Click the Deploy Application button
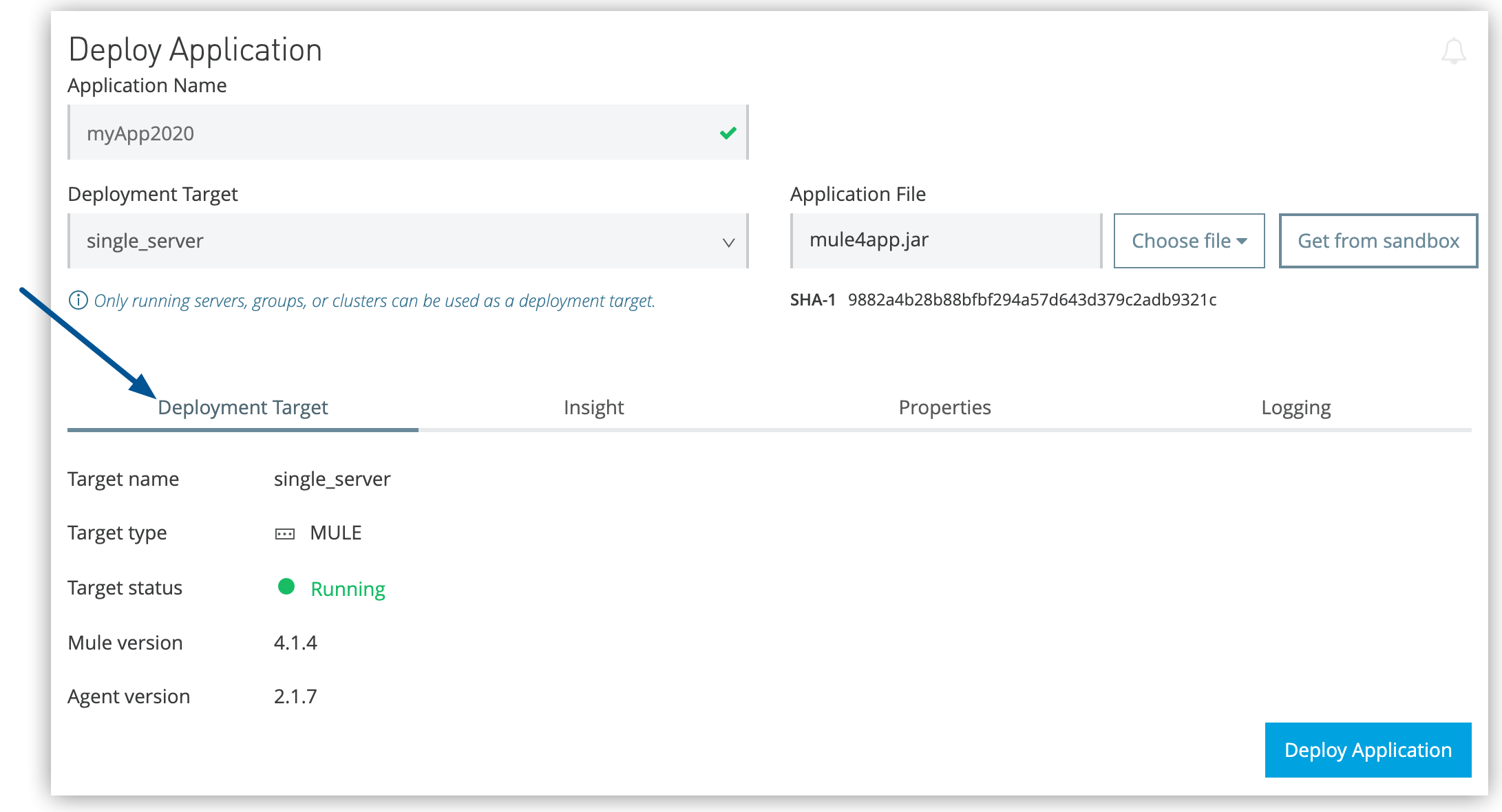The width and height of the screenshot is (1502, 812). tap(1367, 749)
